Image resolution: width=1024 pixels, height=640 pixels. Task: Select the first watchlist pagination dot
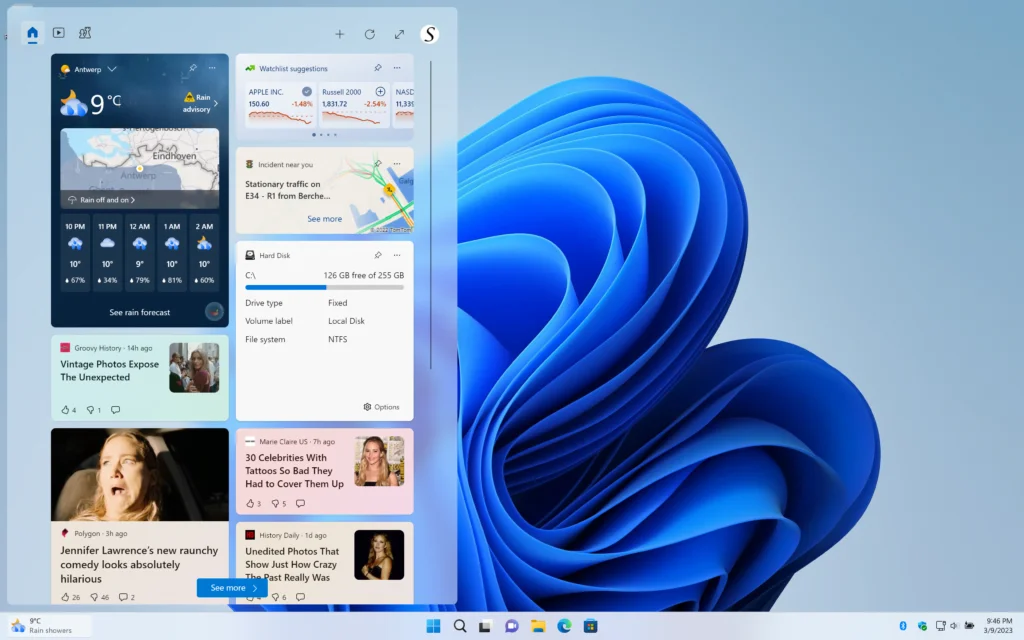click(x=314, y=135)
